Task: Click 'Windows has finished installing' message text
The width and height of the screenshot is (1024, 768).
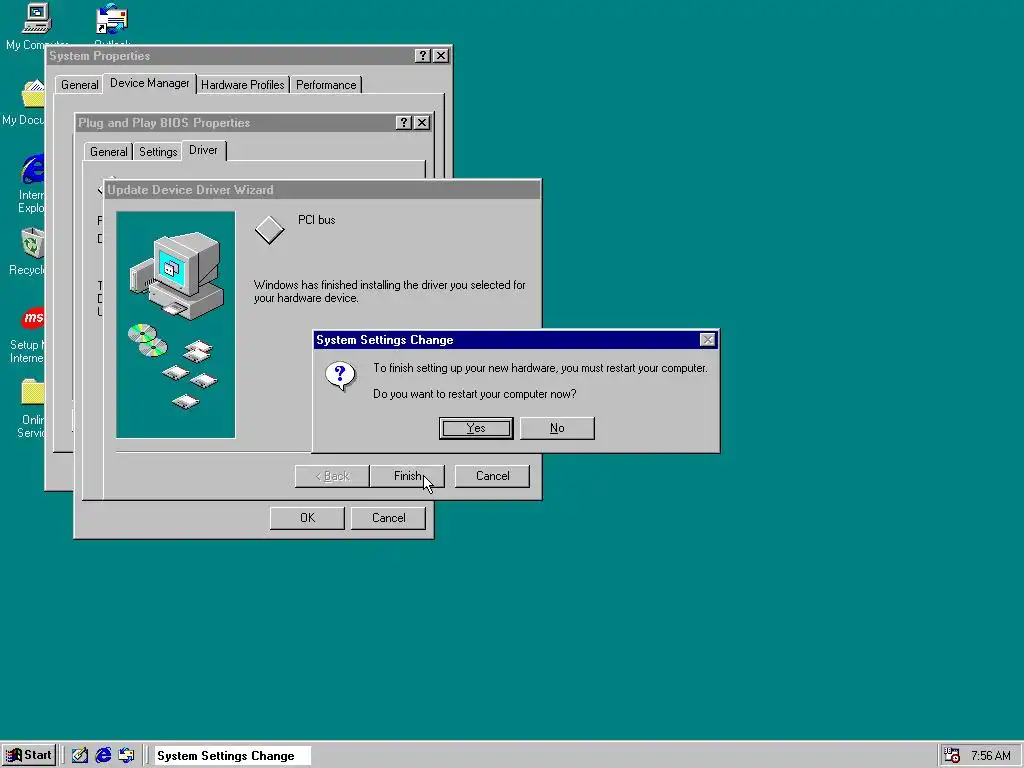Action: tap(389, 291)
